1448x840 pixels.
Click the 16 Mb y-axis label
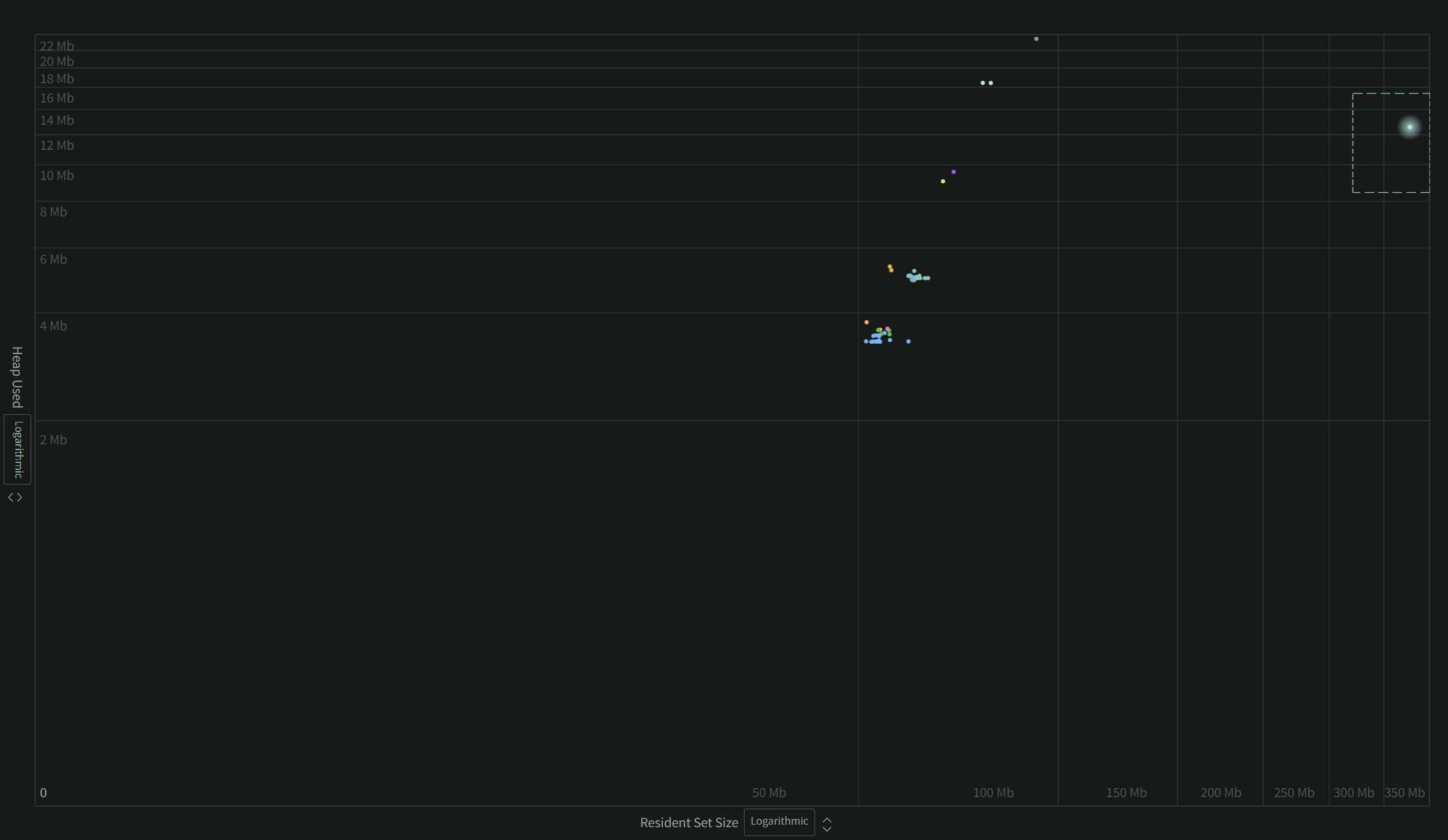pyautogui.click(x=57, y=98)
